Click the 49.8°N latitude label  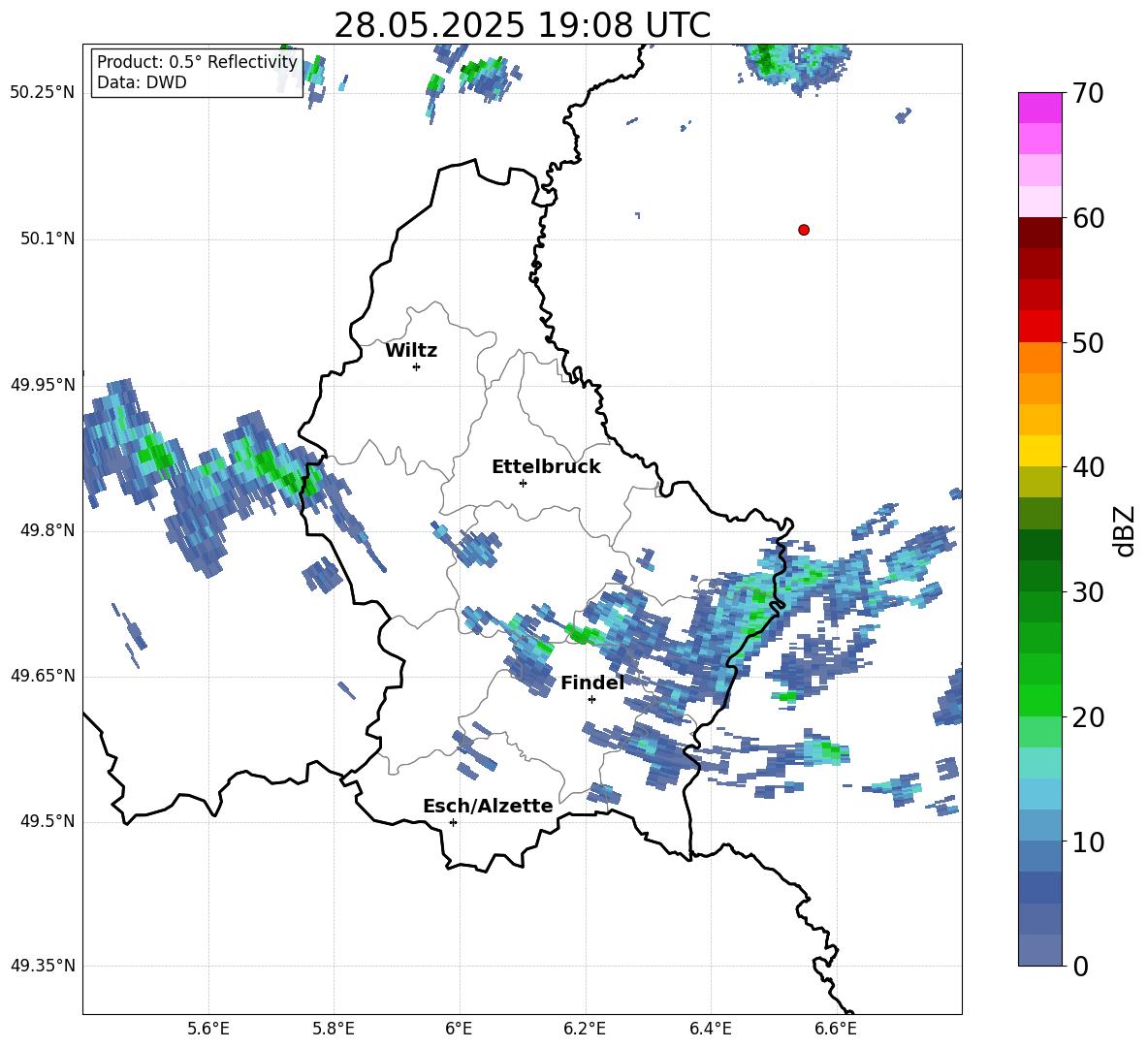48,530
